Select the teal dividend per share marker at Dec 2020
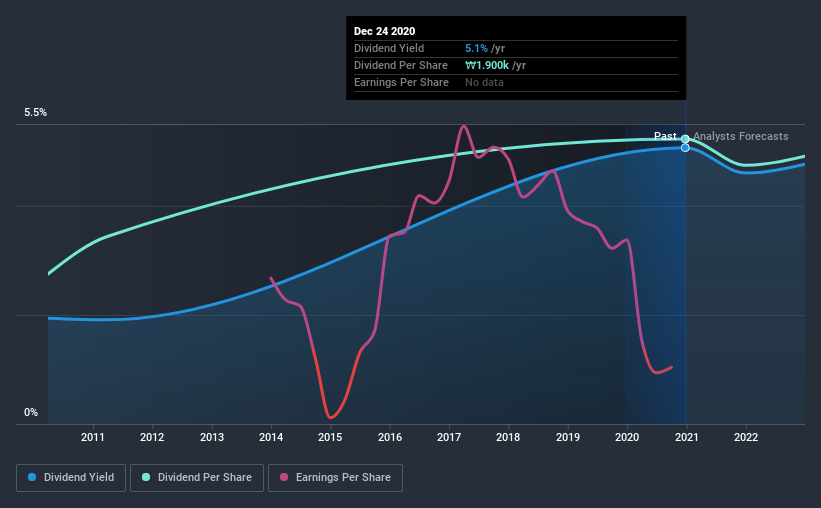Screen dimensions: 821x508 pyautogui.click(x=685, y=139)
